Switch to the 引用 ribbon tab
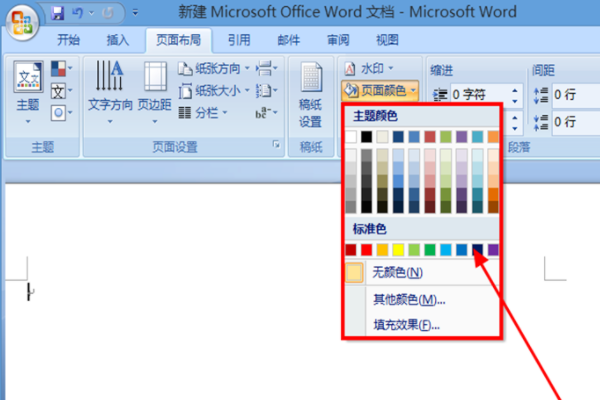The width and height of the screenshot is (600, 400). [x=239, y=40]
